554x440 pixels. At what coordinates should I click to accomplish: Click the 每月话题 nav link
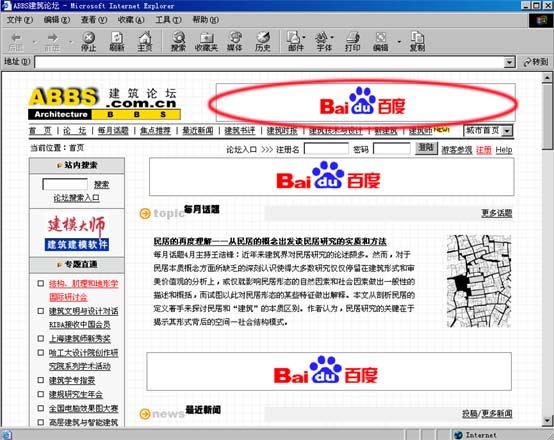tap(113, 131)
